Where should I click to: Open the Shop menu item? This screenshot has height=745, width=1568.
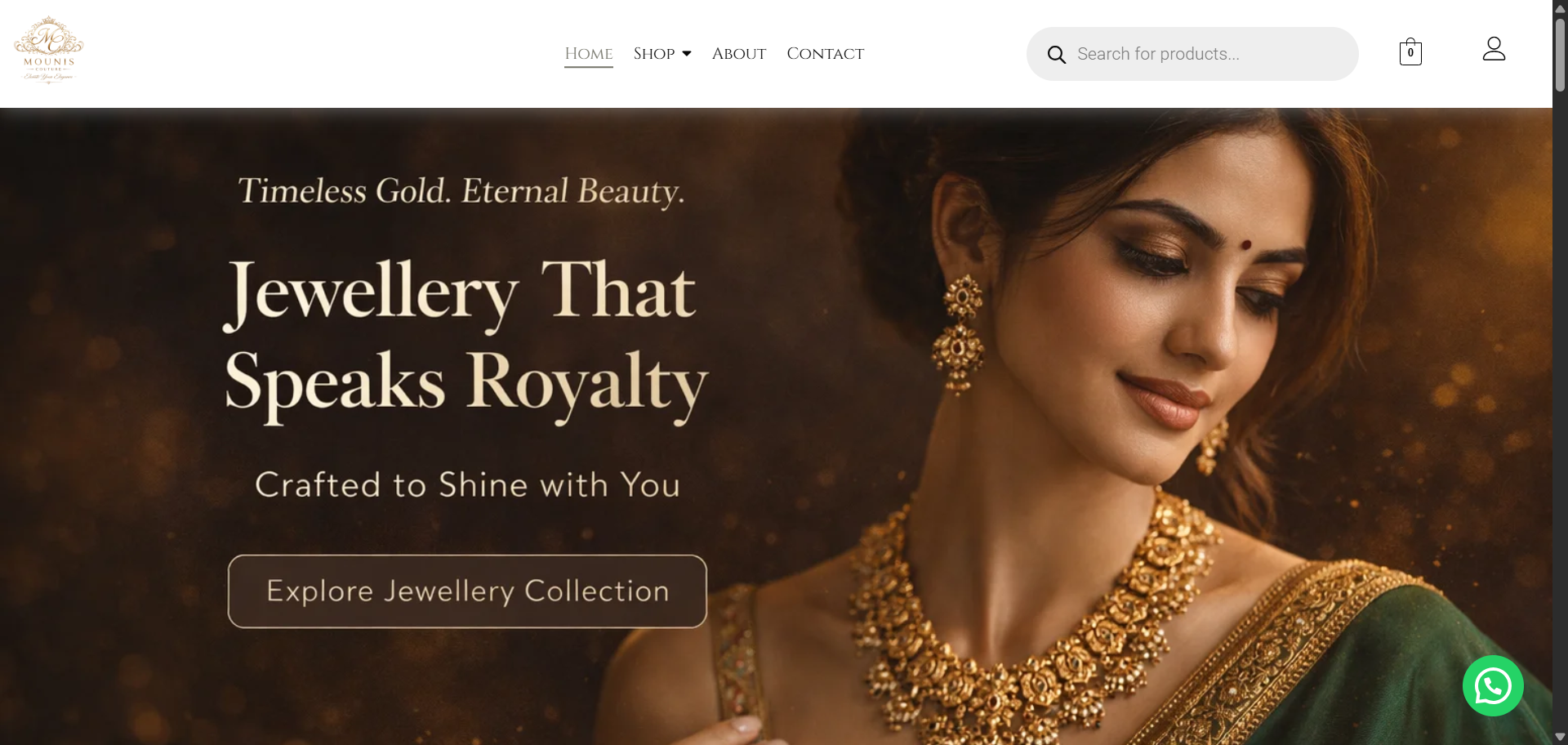pos(654,54)
